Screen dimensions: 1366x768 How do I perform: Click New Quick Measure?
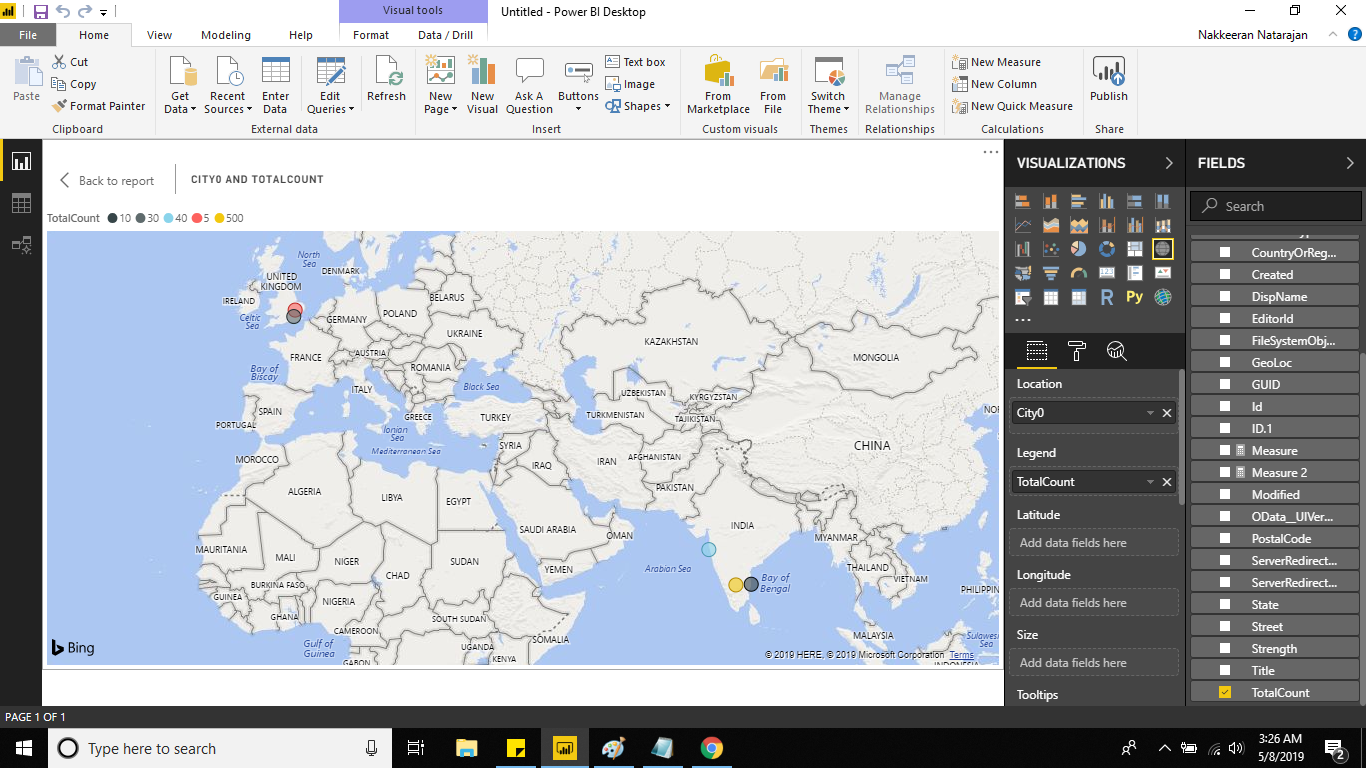[1012, 106]
